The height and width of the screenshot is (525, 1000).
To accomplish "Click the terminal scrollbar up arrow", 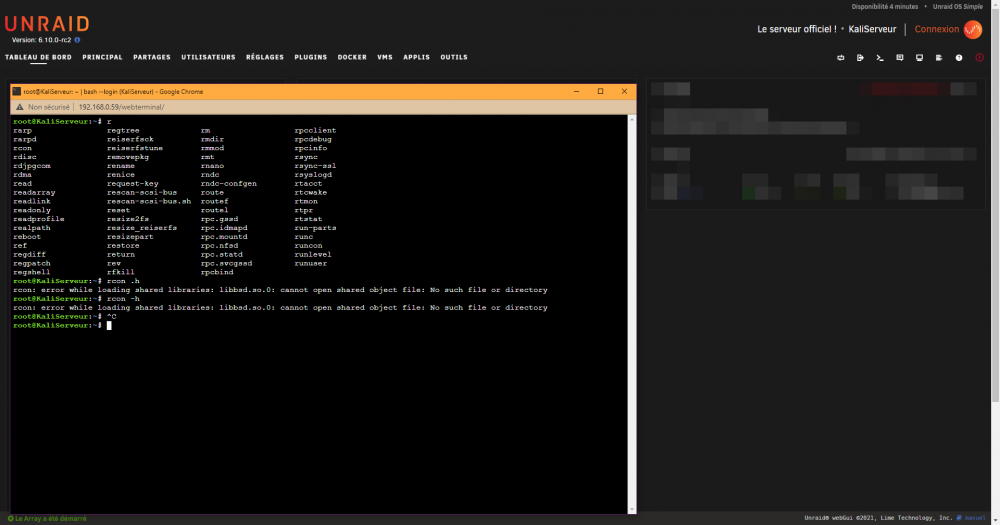I will coord(632,119).
